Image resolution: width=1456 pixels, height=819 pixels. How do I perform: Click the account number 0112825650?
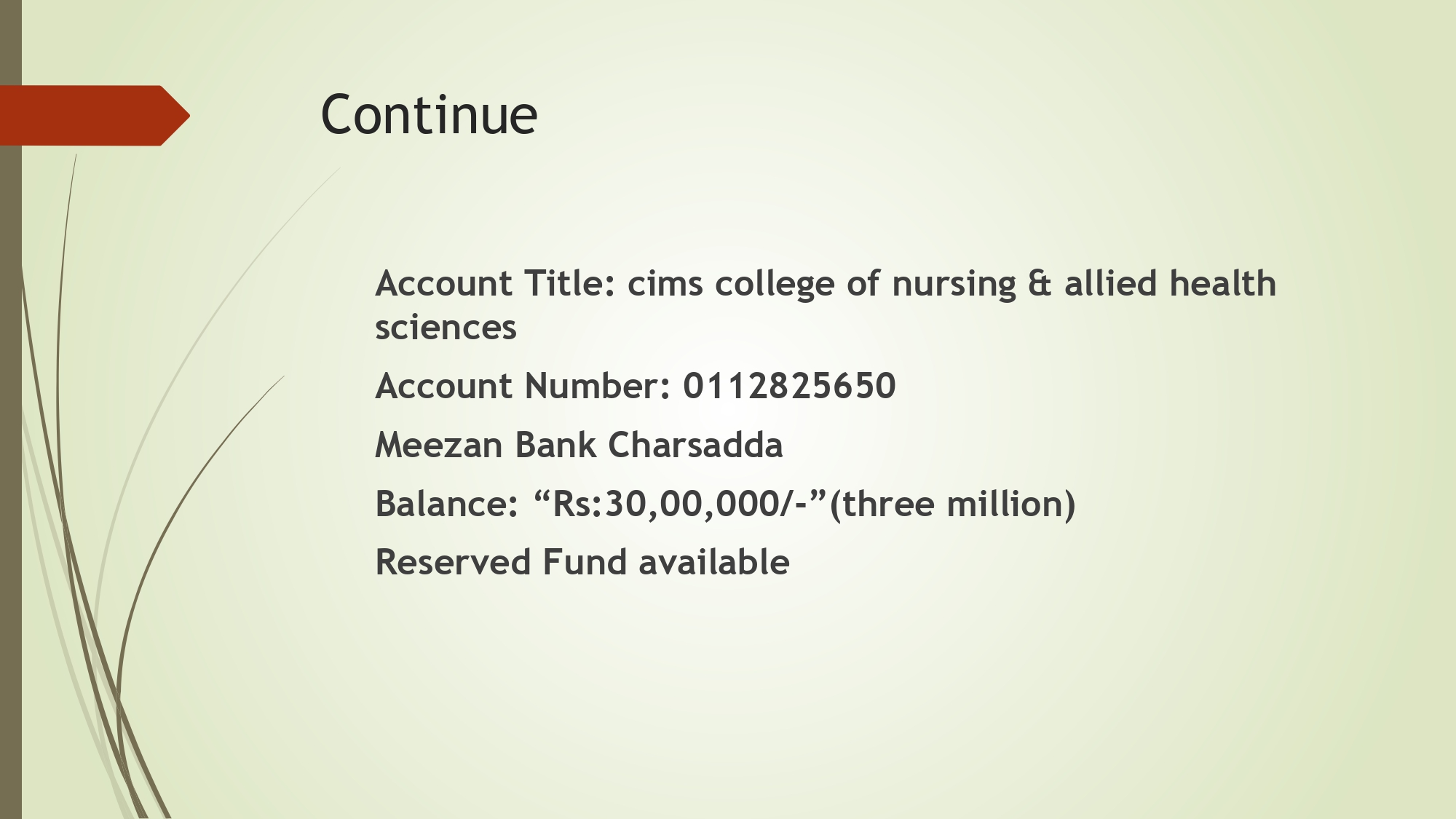789,386
